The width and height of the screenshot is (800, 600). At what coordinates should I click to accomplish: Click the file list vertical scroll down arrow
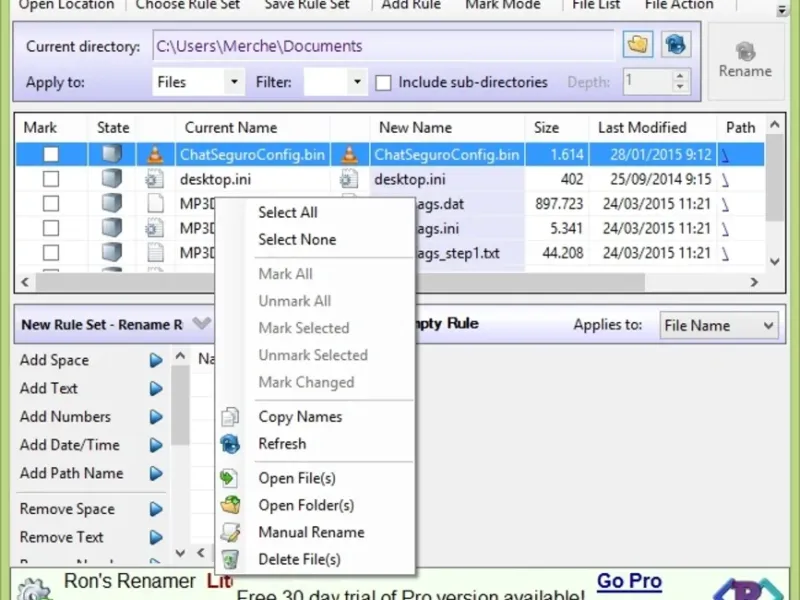[x=774, y=262]
